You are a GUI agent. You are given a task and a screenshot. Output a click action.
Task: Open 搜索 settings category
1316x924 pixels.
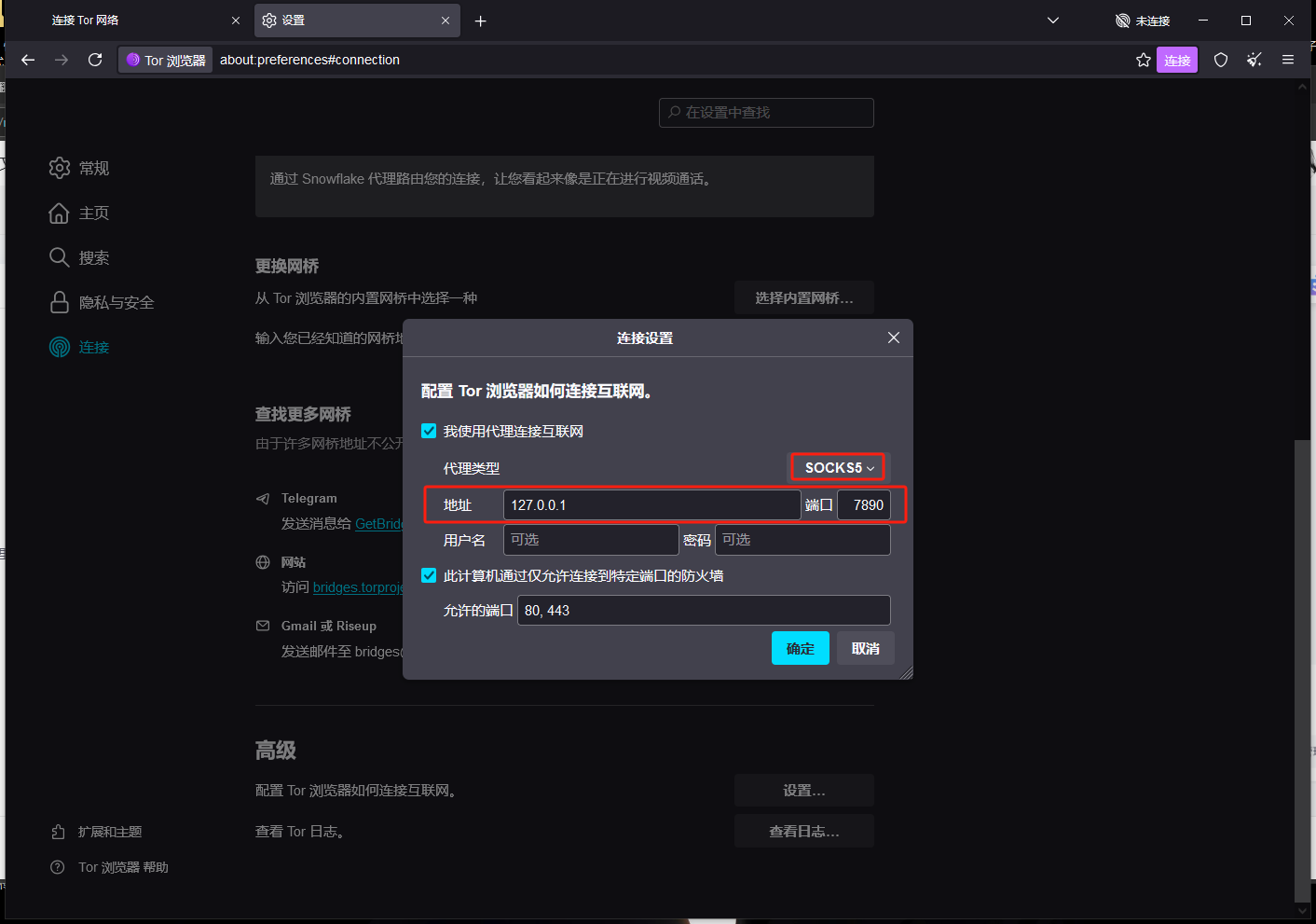point(79,257)
